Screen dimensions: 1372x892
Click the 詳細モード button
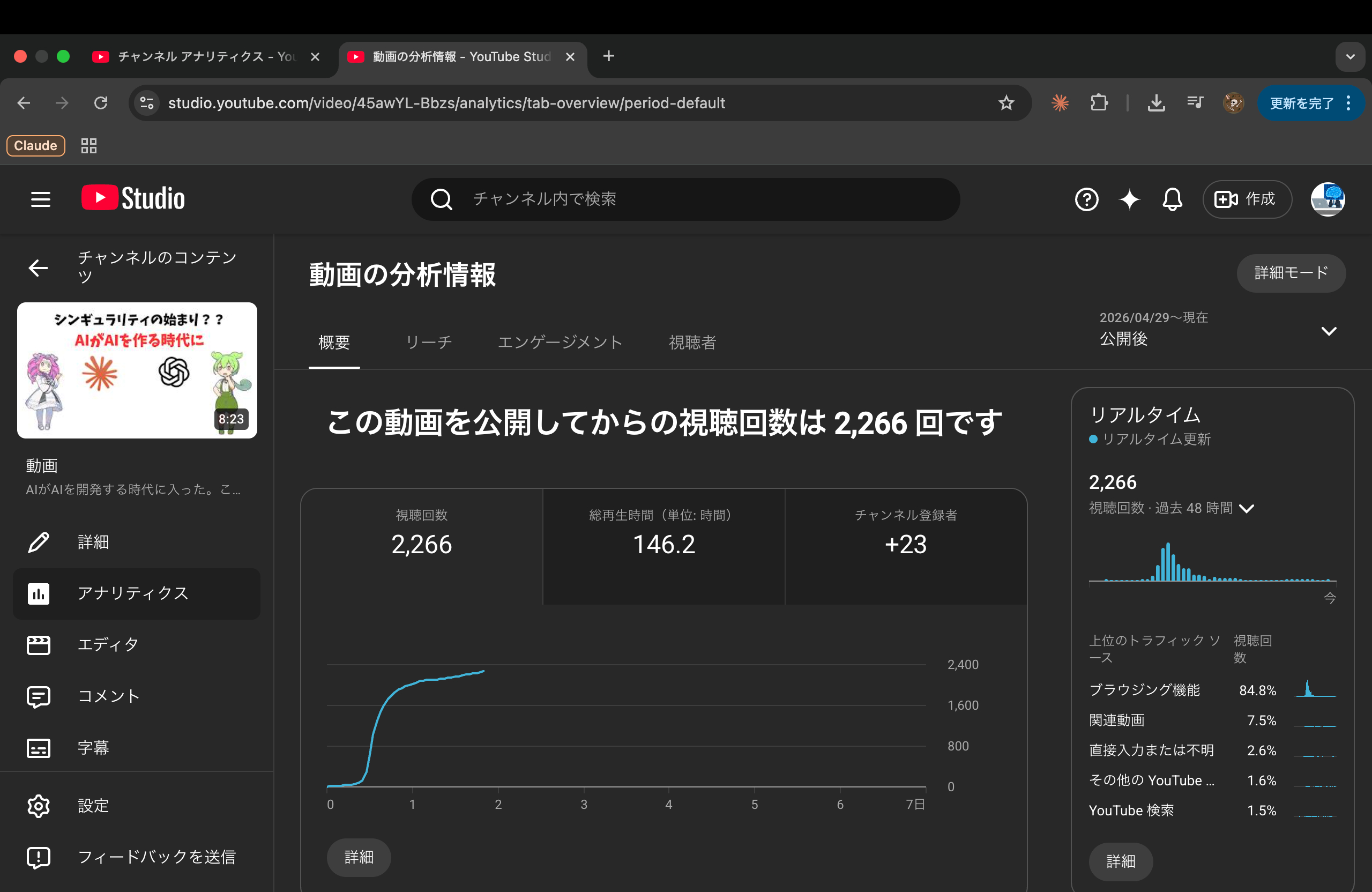point(1291,273)
